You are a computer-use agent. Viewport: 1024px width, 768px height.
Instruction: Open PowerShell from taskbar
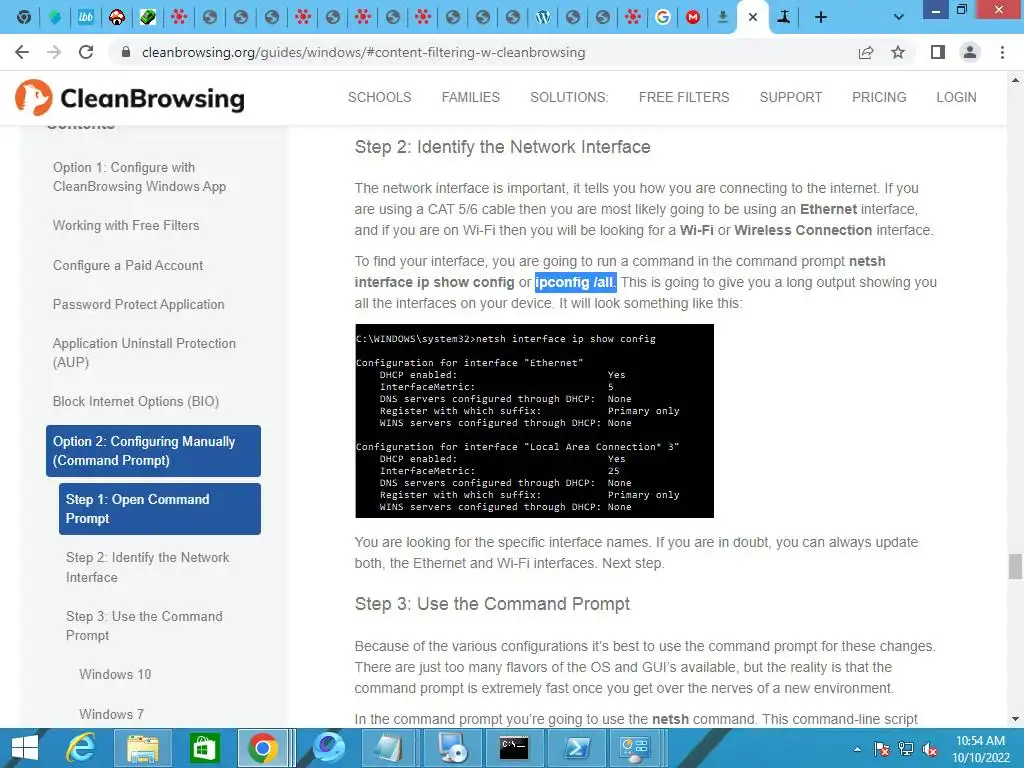(575, 748)
